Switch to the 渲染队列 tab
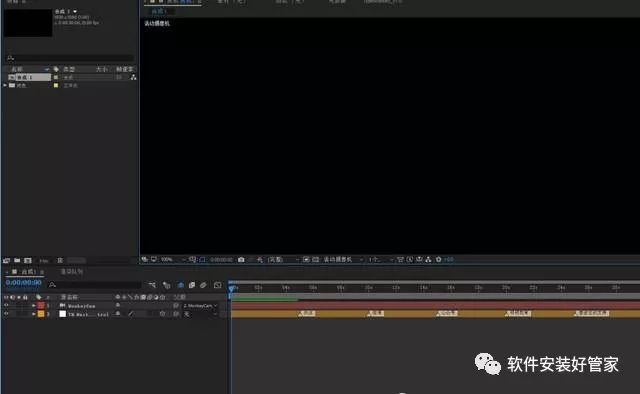 click(71, 272)
